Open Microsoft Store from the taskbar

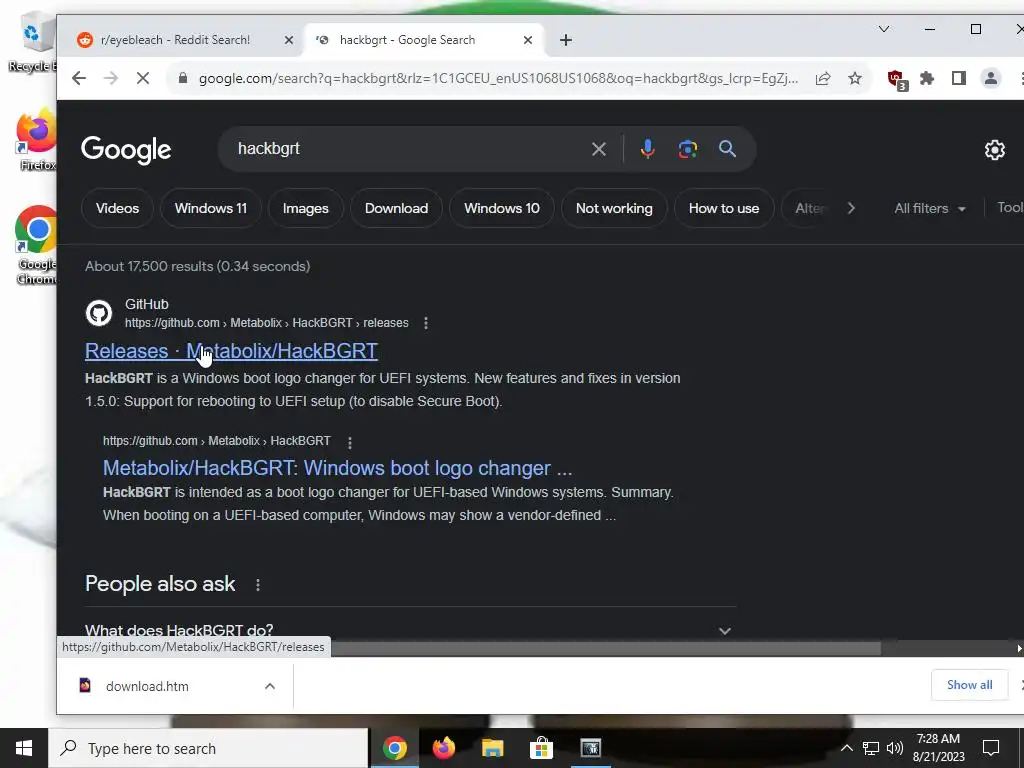click(x=541, y=748)
